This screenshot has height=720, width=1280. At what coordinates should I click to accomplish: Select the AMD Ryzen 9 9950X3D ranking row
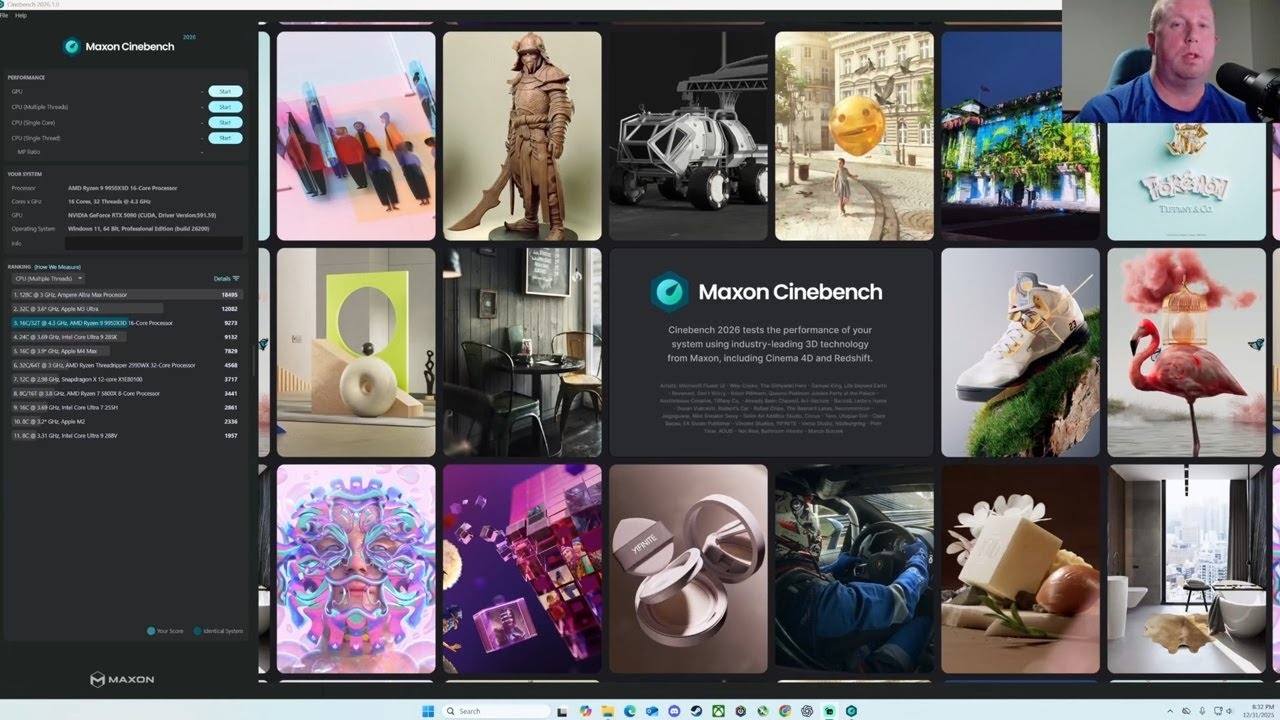click(x=126, y=323)
